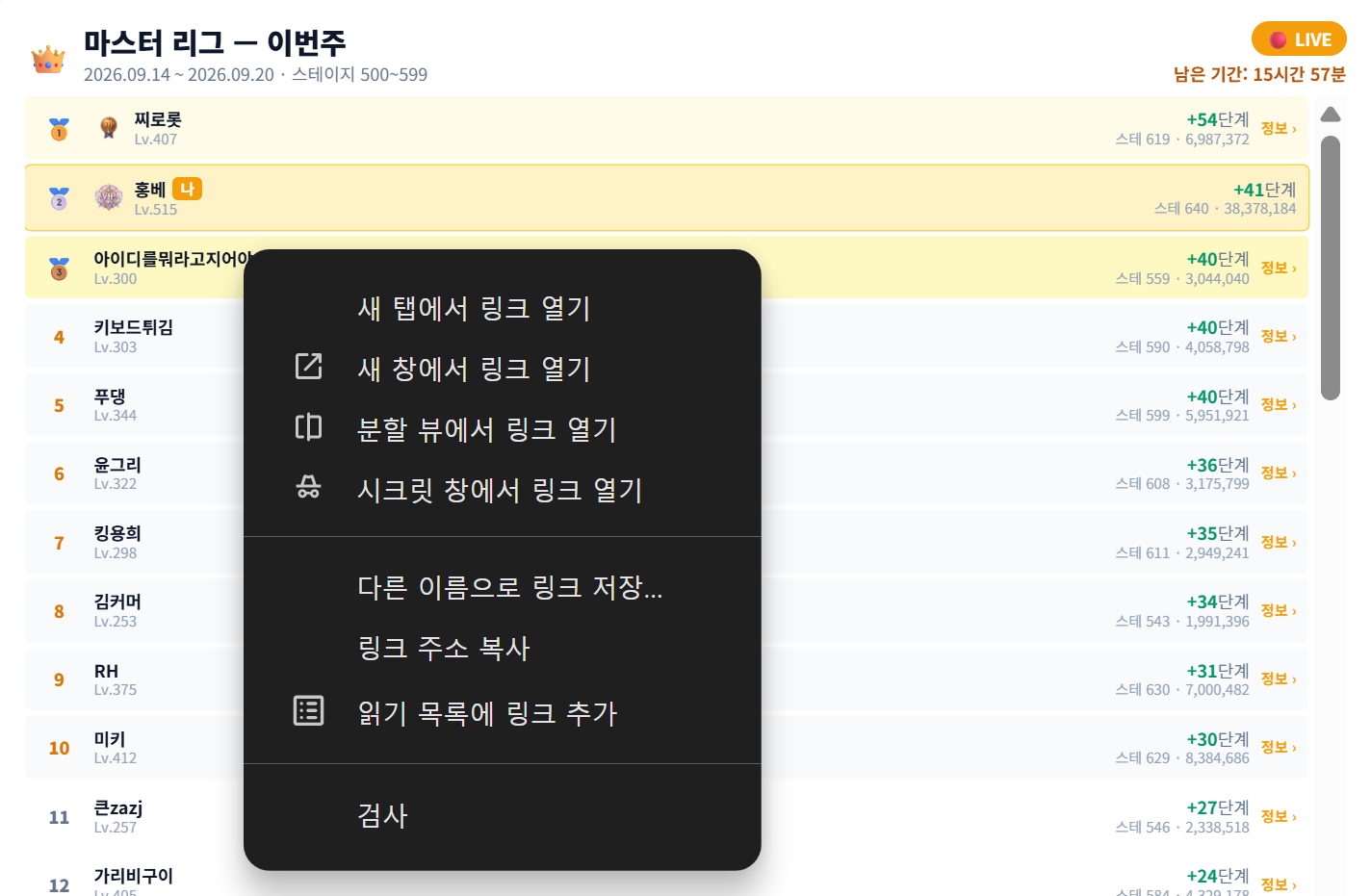Click the silver medal icon for 홍베
This screenshot has height=896, width=1371.
click(59, 198)
